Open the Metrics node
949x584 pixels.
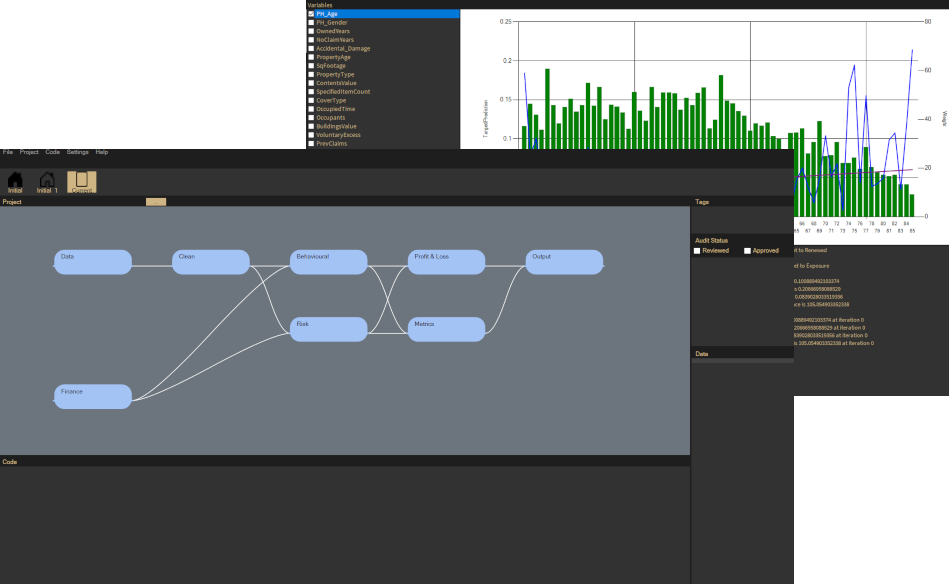pyautogui.click(x=446, y=328)
